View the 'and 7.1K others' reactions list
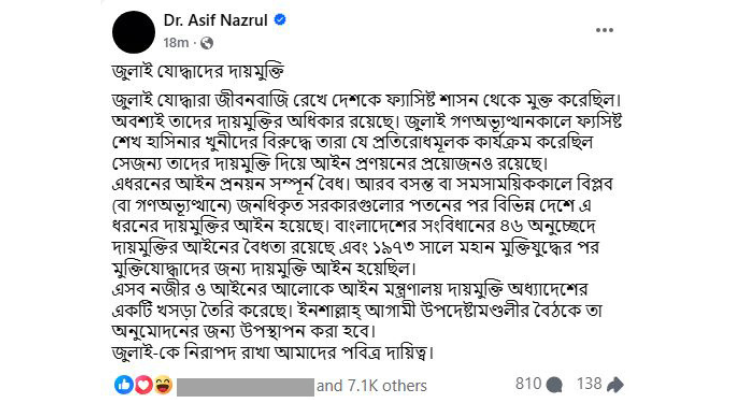 [x=371, y=385]
